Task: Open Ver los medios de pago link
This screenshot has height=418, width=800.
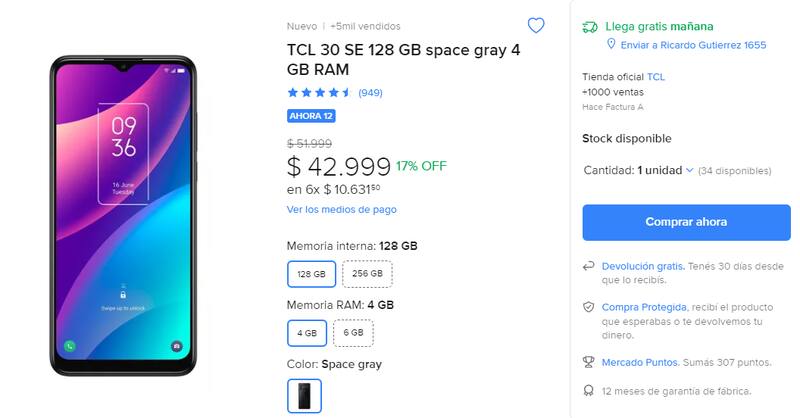Action: 341,210
